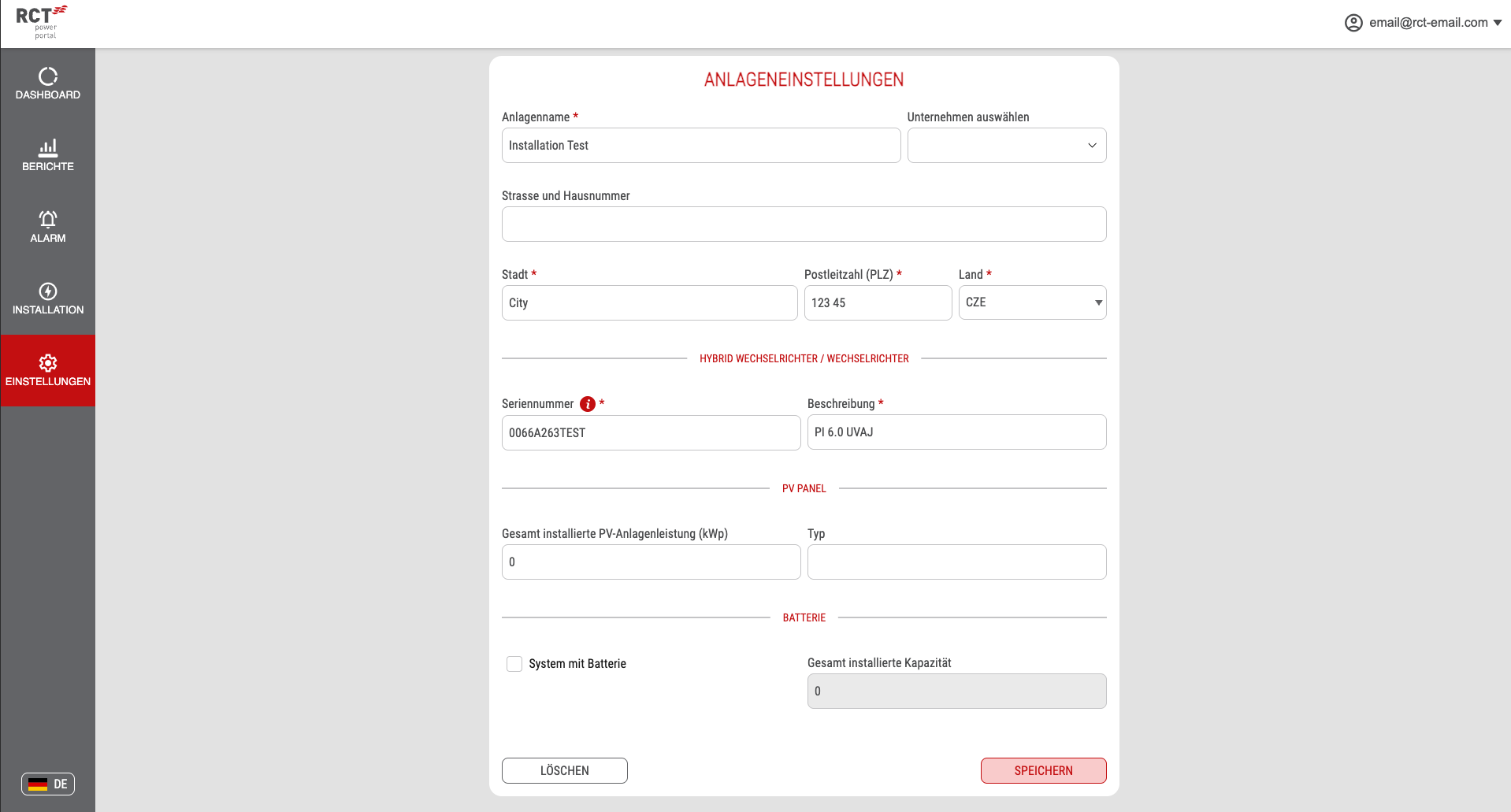
Task: Enable the System mit Batterie checkbox
Action: click(514, 664)
